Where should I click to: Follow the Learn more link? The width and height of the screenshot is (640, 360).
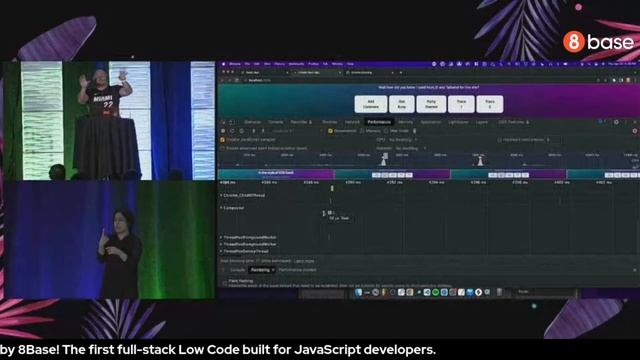click(x=304, y=261)
